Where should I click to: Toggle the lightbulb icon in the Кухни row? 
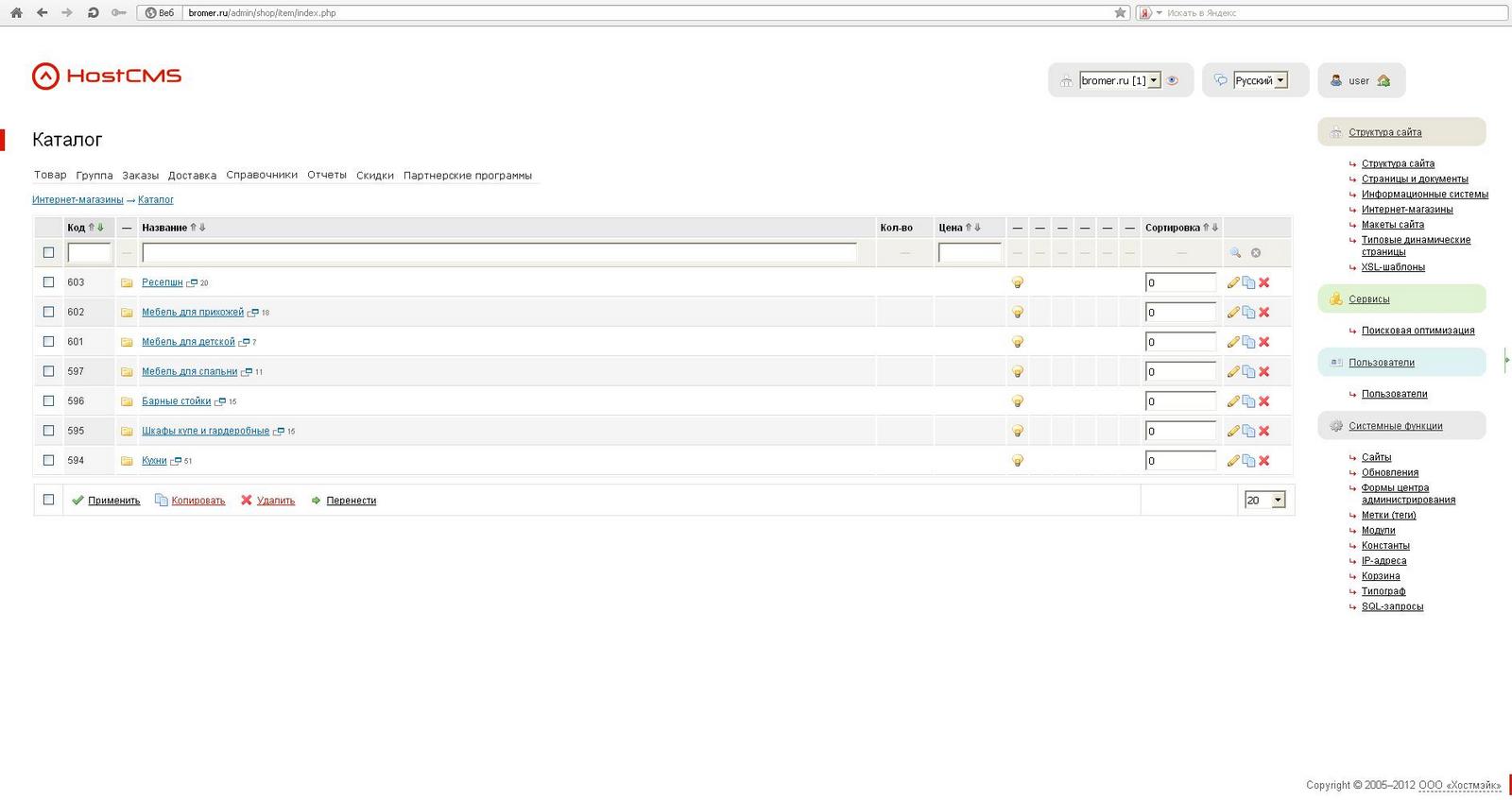(1018, 461)
